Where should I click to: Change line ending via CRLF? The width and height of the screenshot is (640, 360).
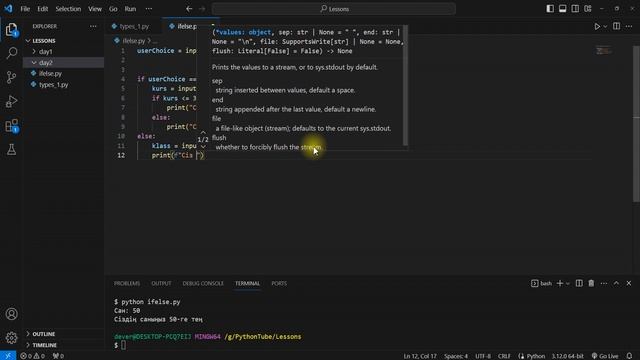(x=504, y=356)
